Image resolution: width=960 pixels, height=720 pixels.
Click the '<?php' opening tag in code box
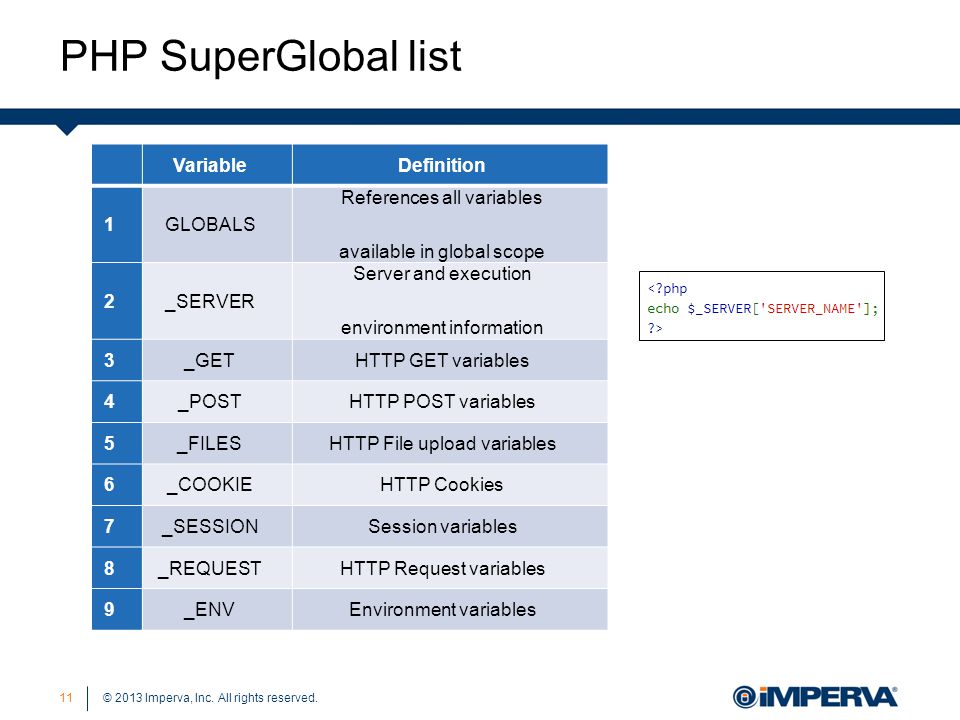[667, 288]
